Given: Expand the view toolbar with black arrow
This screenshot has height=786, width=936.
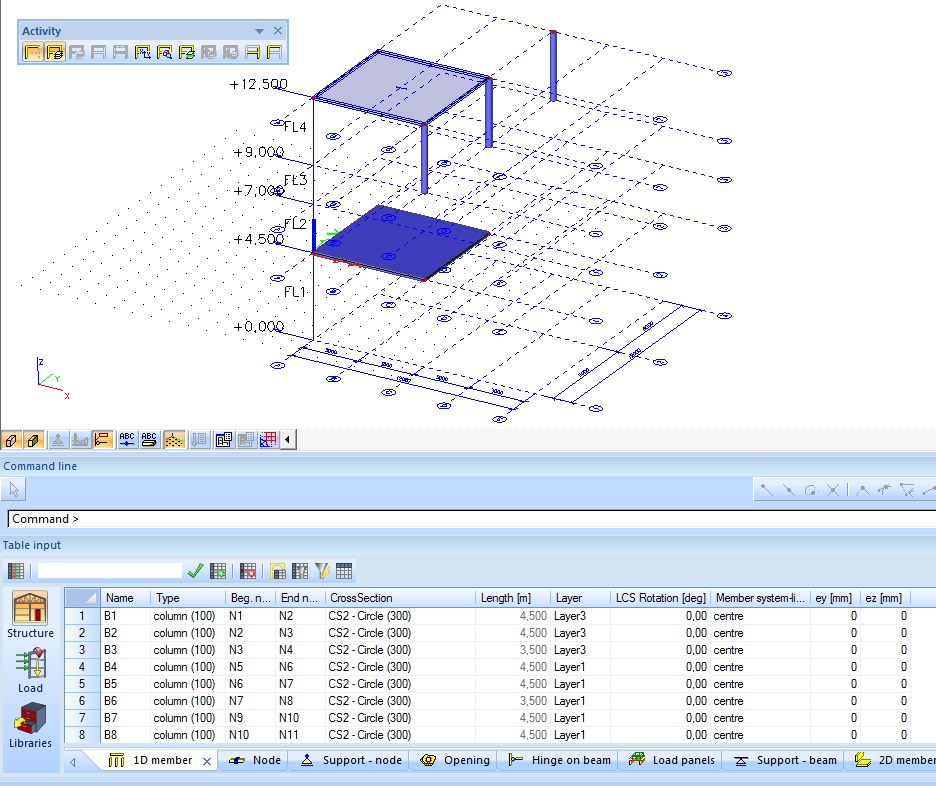Looking at the screenshot, I should [x=288, y=439].
